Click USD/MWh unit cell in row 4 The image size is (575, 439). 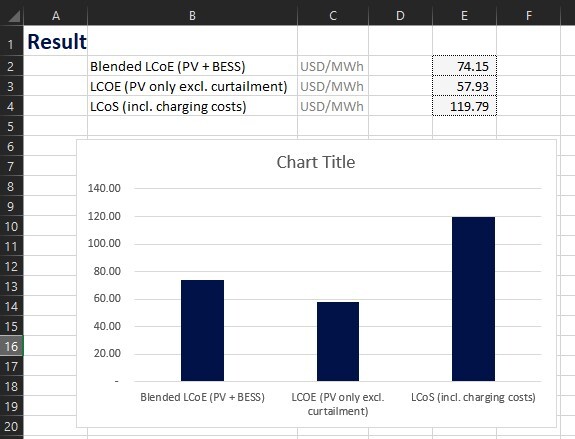tap(333, 106)
